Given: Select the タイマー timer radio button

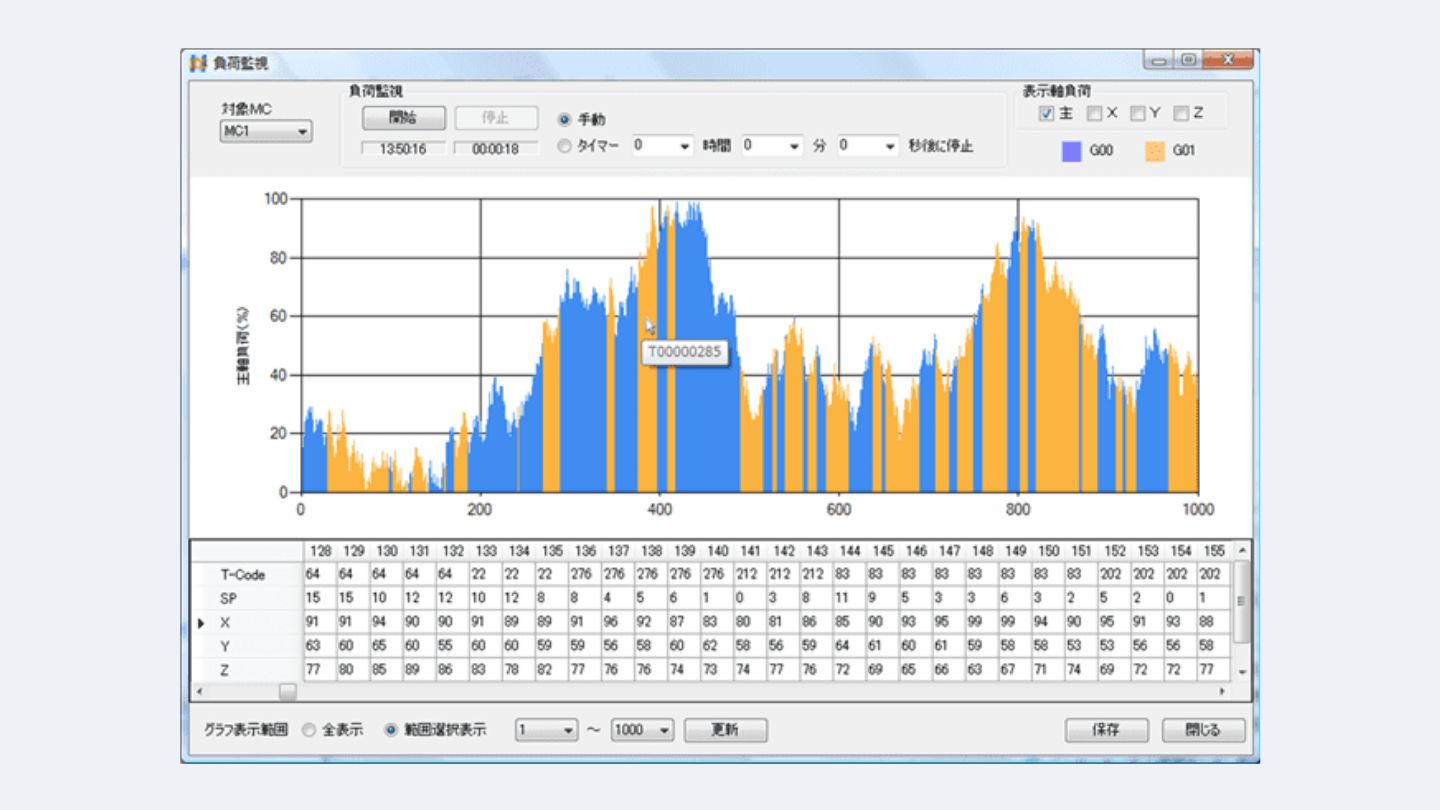Looking at the screenshot, I should pyautogui.click(x=565, y=146).
